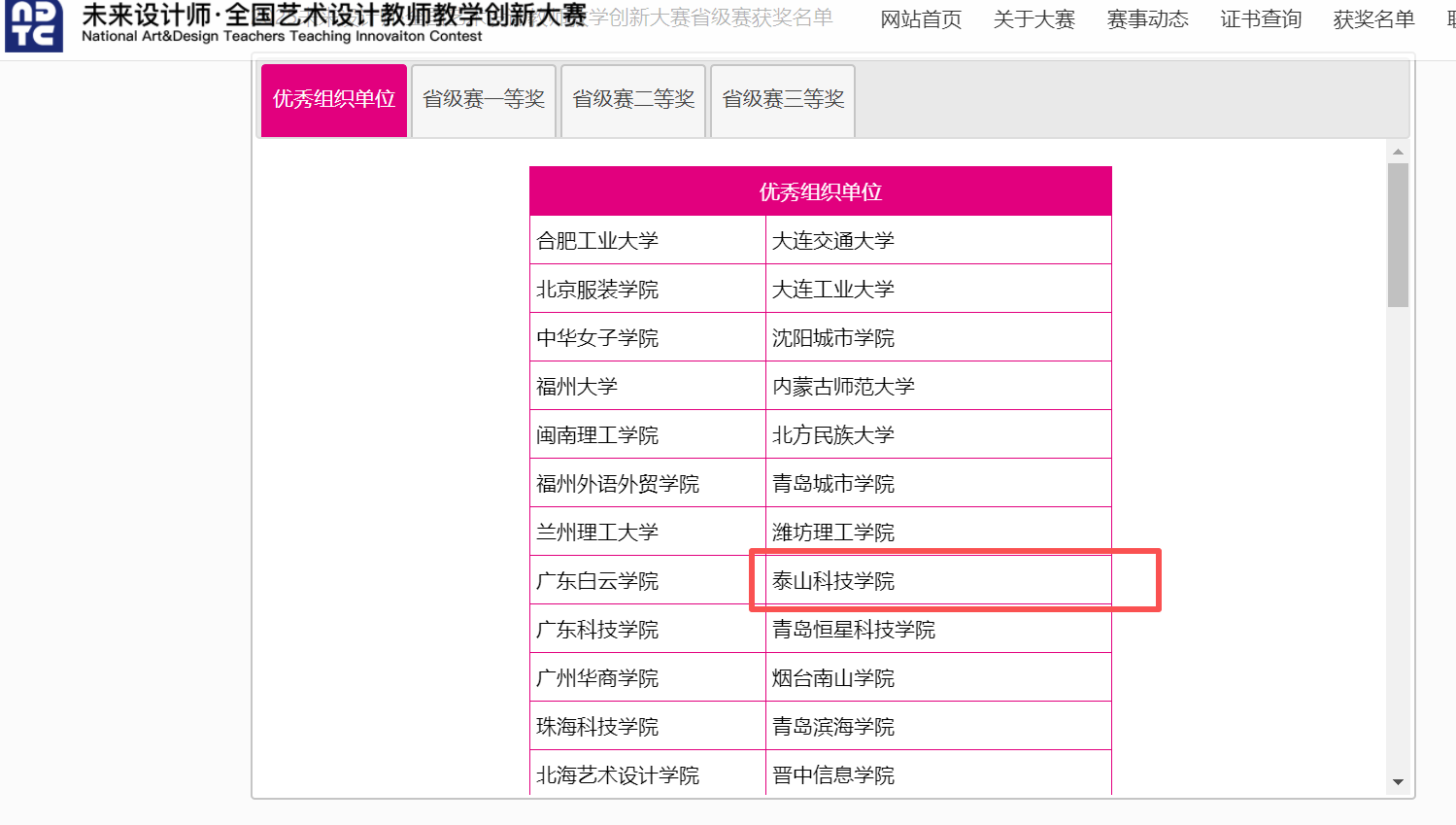
Task: Click the 青岛恒星科技学院 cell
Action: [854, 630]
